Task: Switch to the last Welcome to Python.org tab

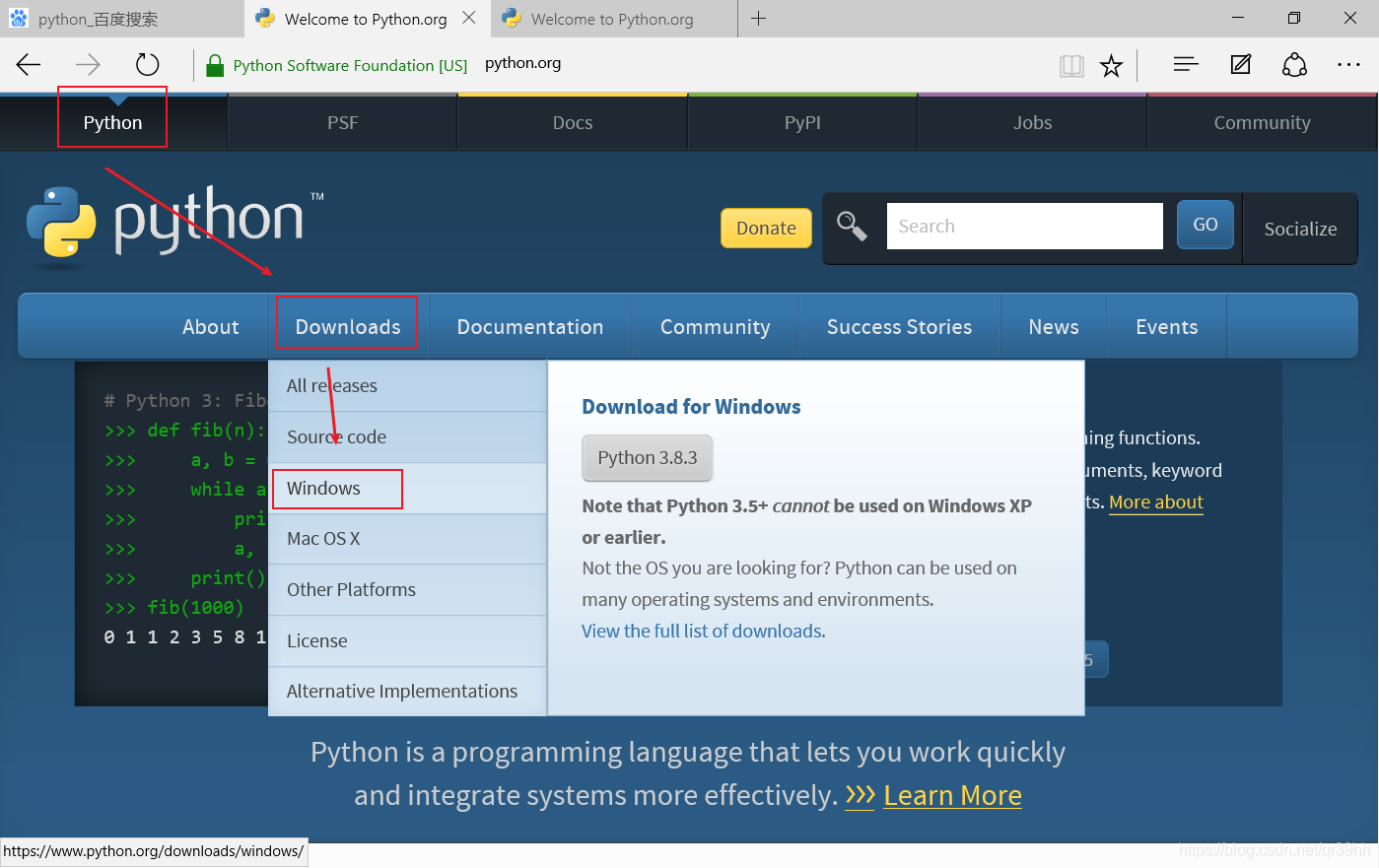Action: tap(612, 20)
